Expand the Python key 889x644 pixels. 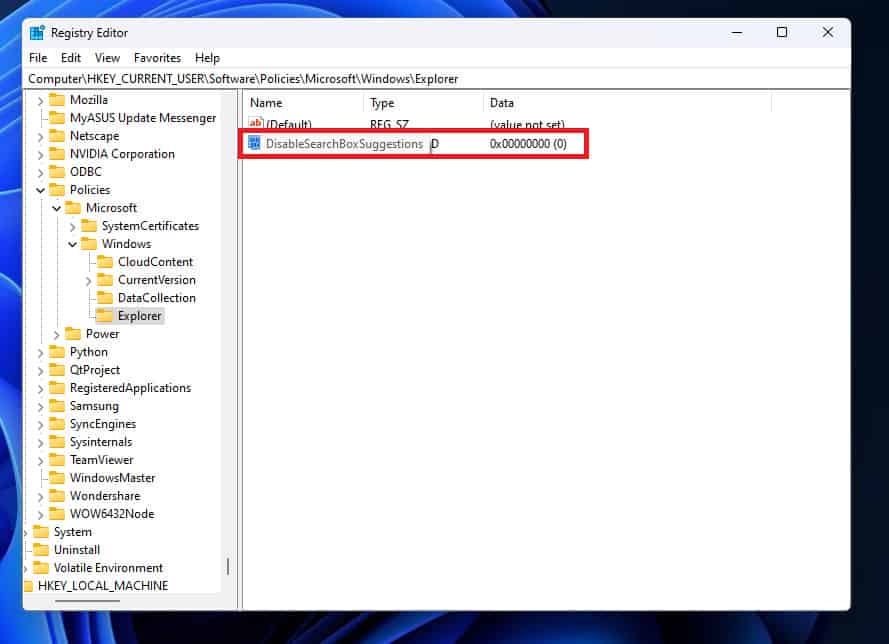(x=40, y=353)
